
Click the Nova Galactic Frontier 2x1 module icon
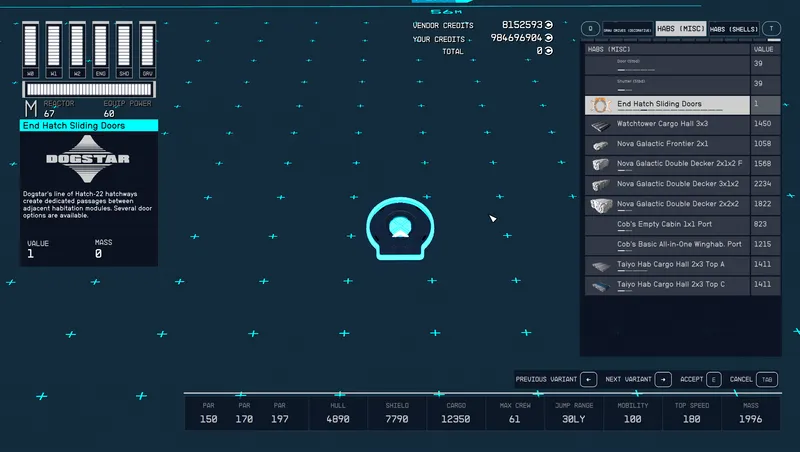(600, 146)
